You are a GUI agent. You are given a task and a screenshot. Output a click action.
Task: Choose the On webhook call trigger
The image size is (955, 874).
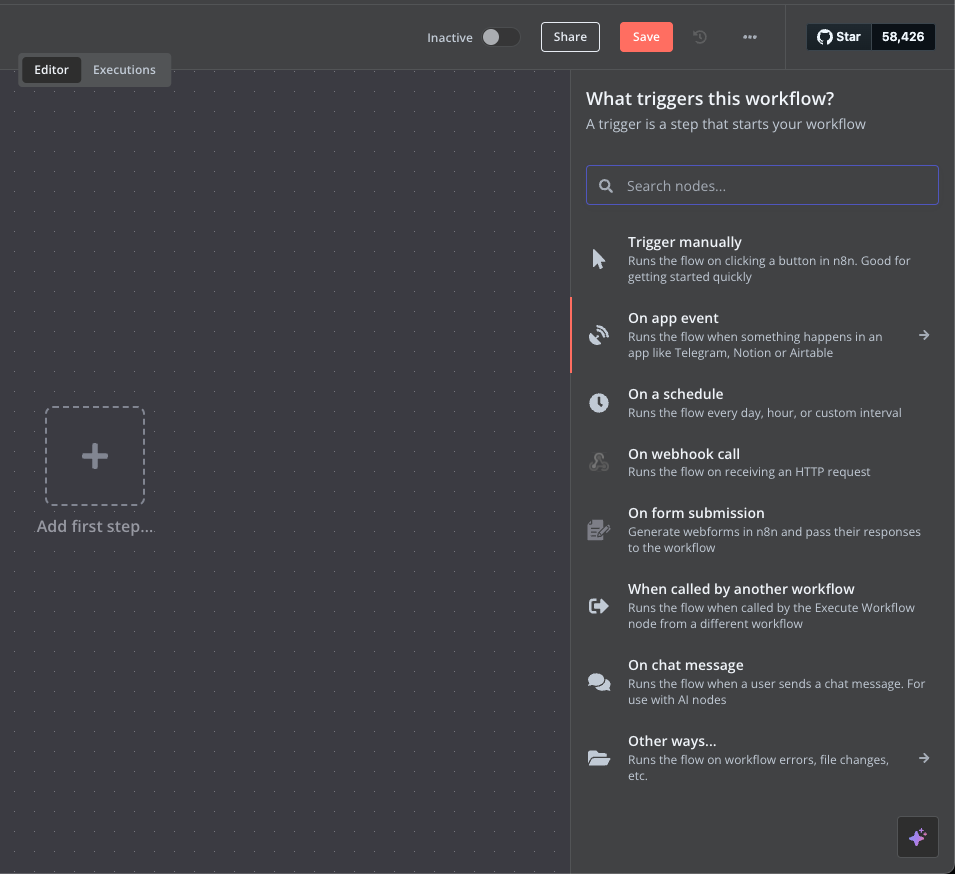tap(762, 462)
